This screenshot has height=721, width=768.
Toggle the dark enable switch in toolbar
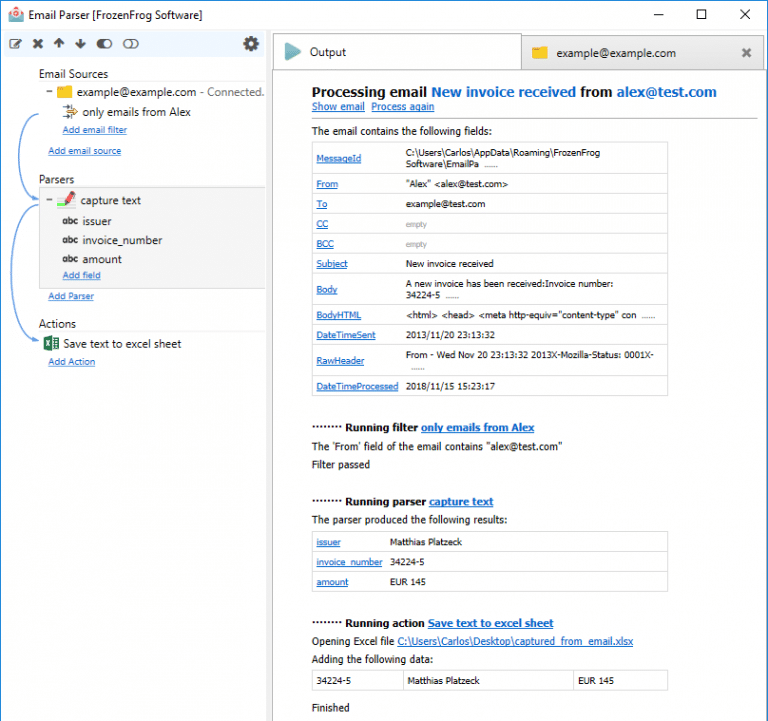point(105,44)
